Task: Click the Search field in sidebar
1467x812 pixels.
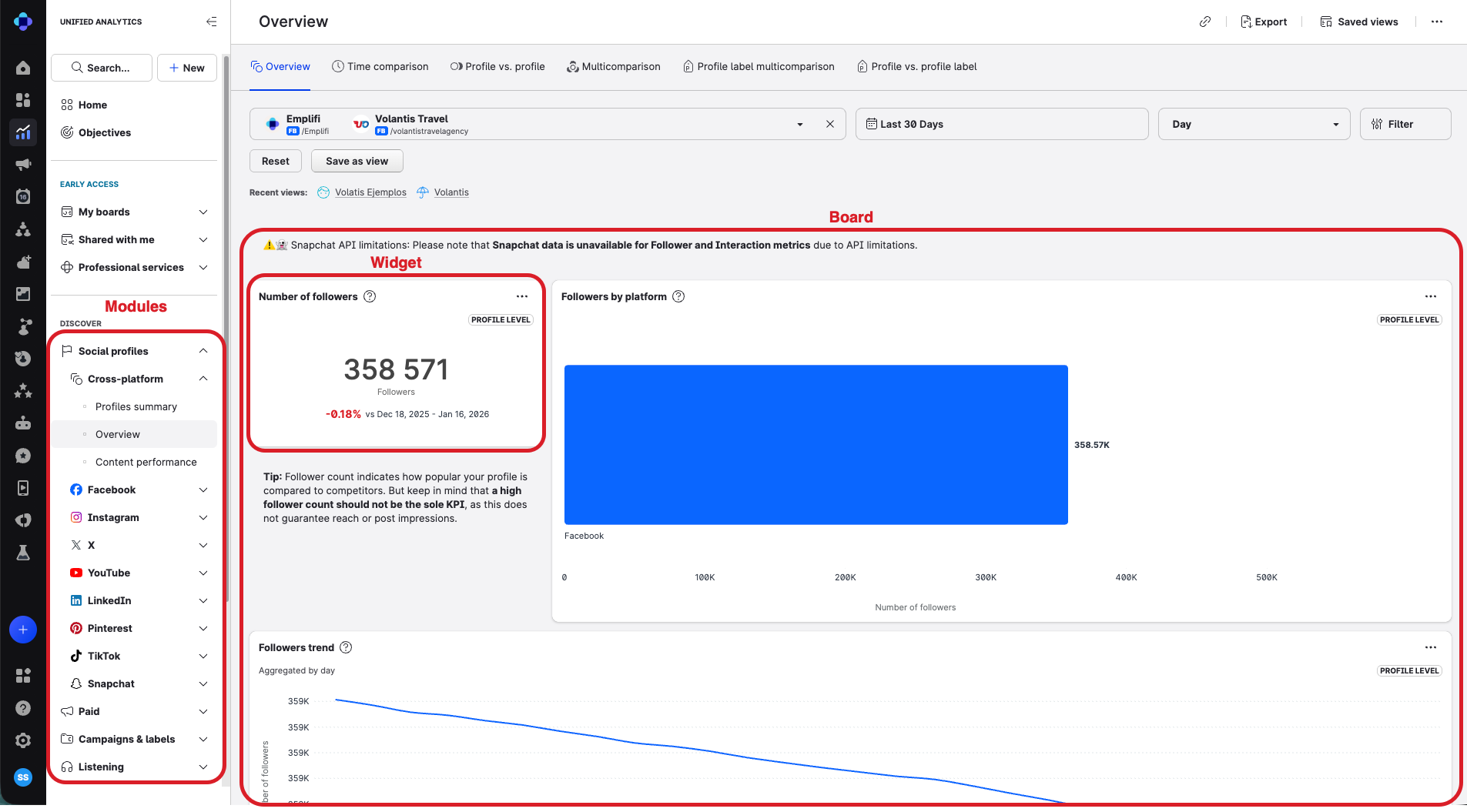Action: click(102, 68)
